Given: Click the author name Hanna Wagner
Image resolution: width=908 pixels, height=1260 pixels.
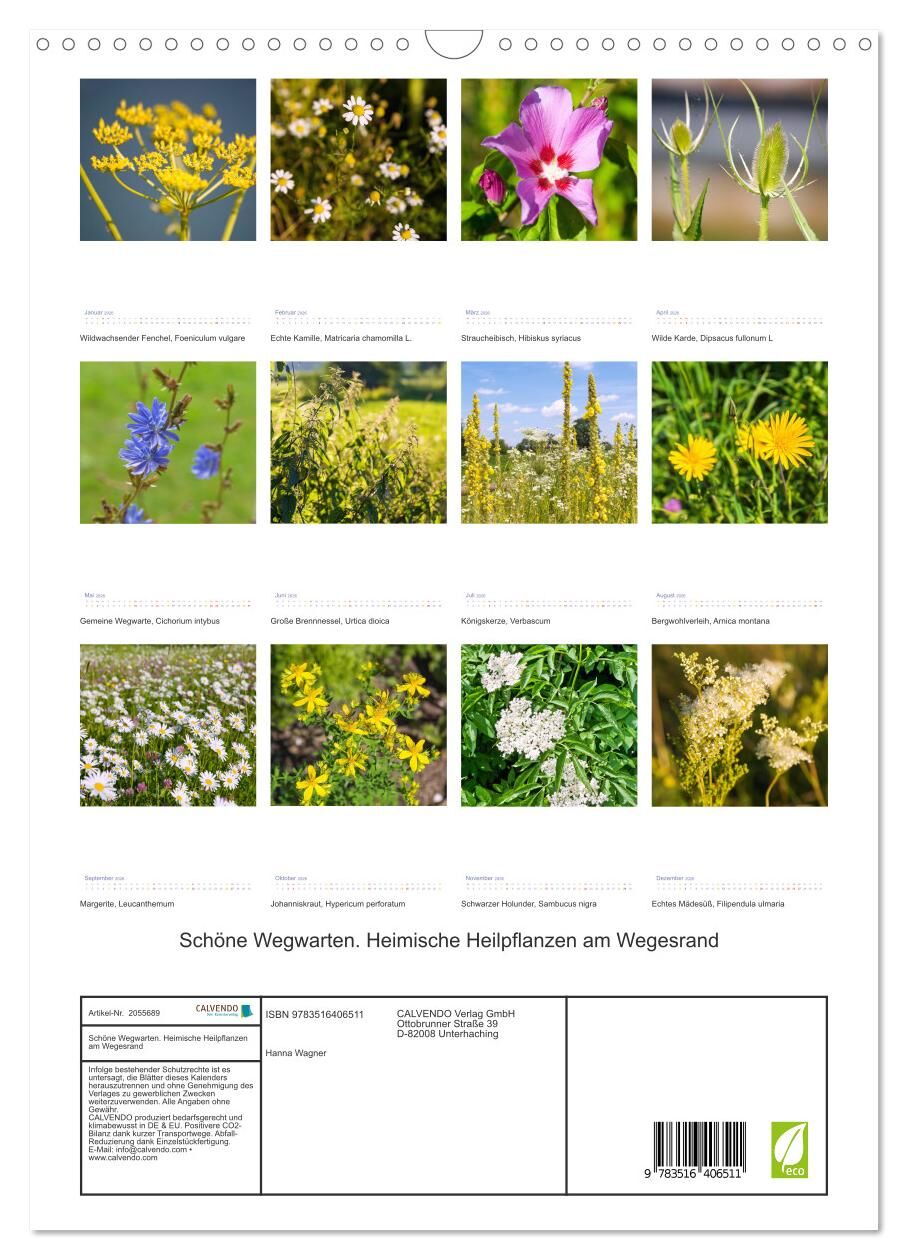Looking at the screenshot, I should [x=296, y=1053].
